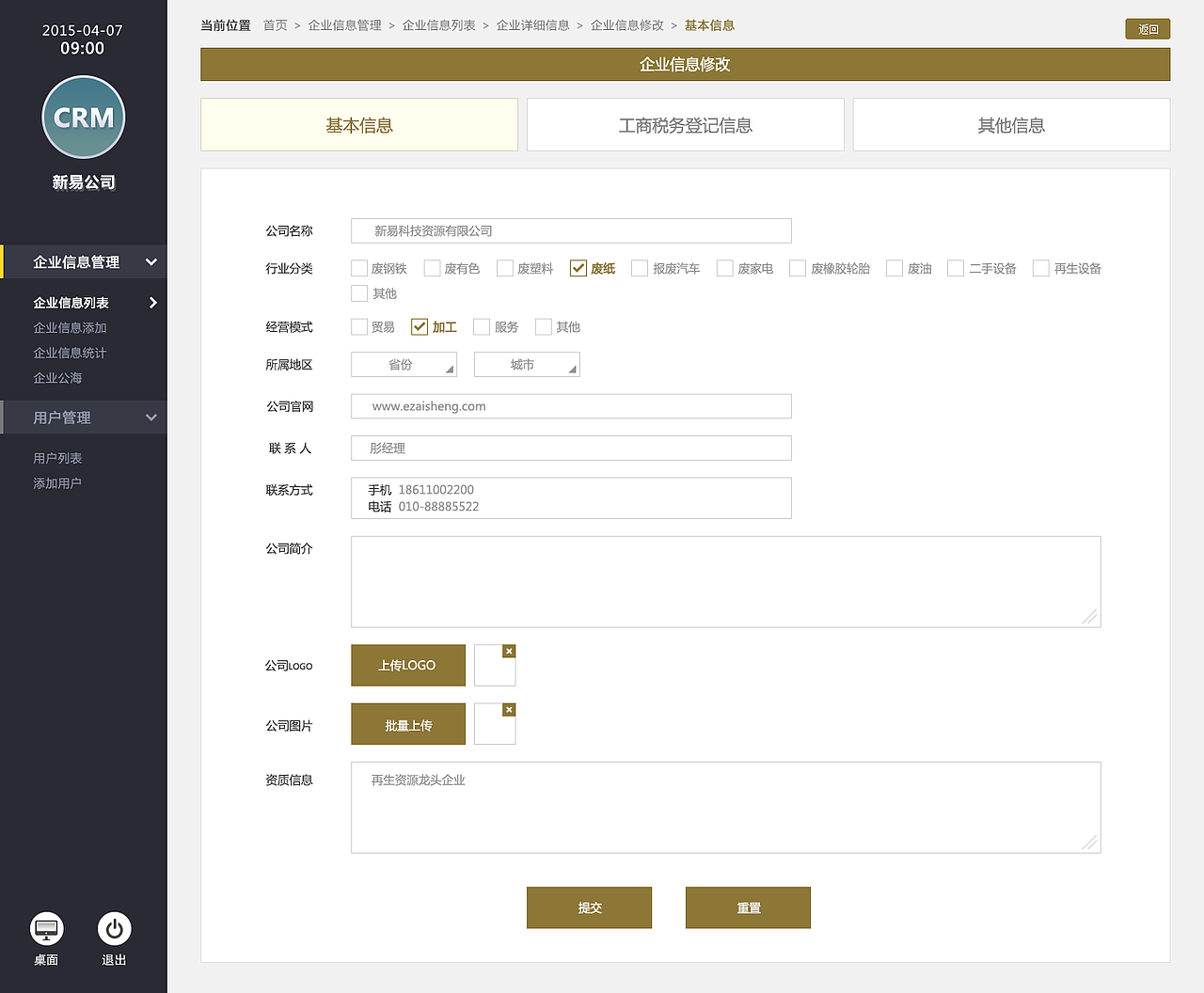The height and width of the screenshot is (993, 1204).
Task: Switch to the 工商税务登记信息 tab
Action: pyautogui.click(x=685, y=124)
